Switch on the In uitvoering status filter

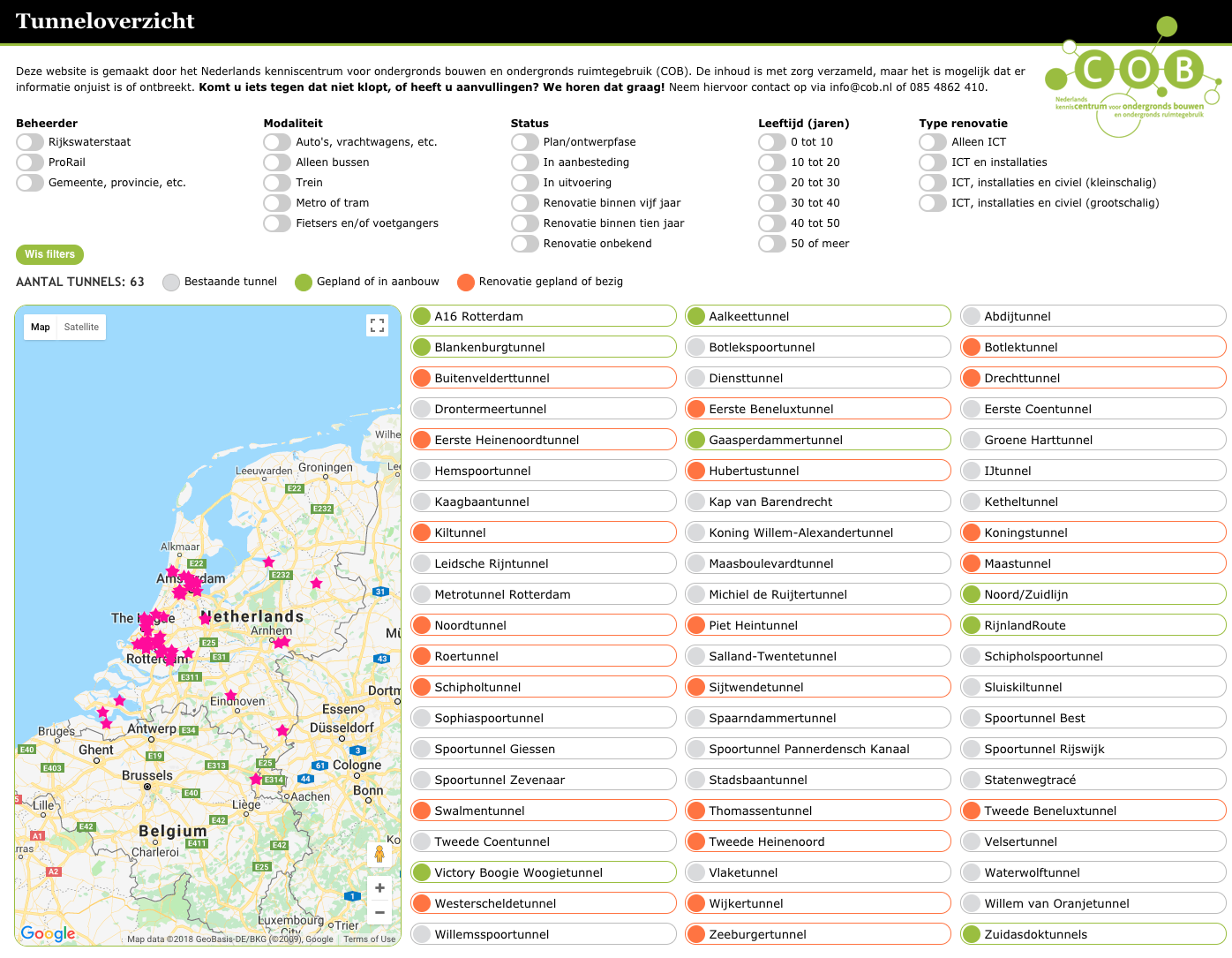point(525,183)
